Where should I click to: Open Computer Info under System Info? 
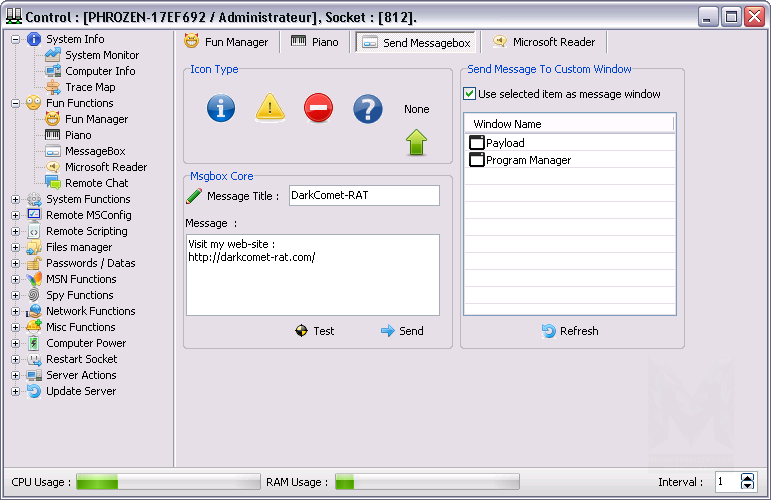pos(100,71)
